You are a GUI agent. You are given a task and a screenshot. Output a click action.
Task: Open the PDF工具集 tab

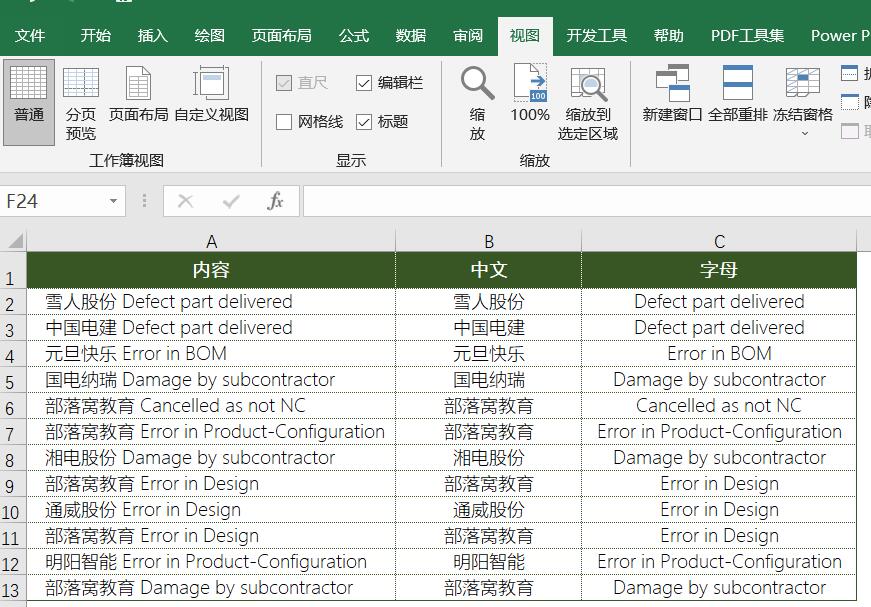(747, 36)
